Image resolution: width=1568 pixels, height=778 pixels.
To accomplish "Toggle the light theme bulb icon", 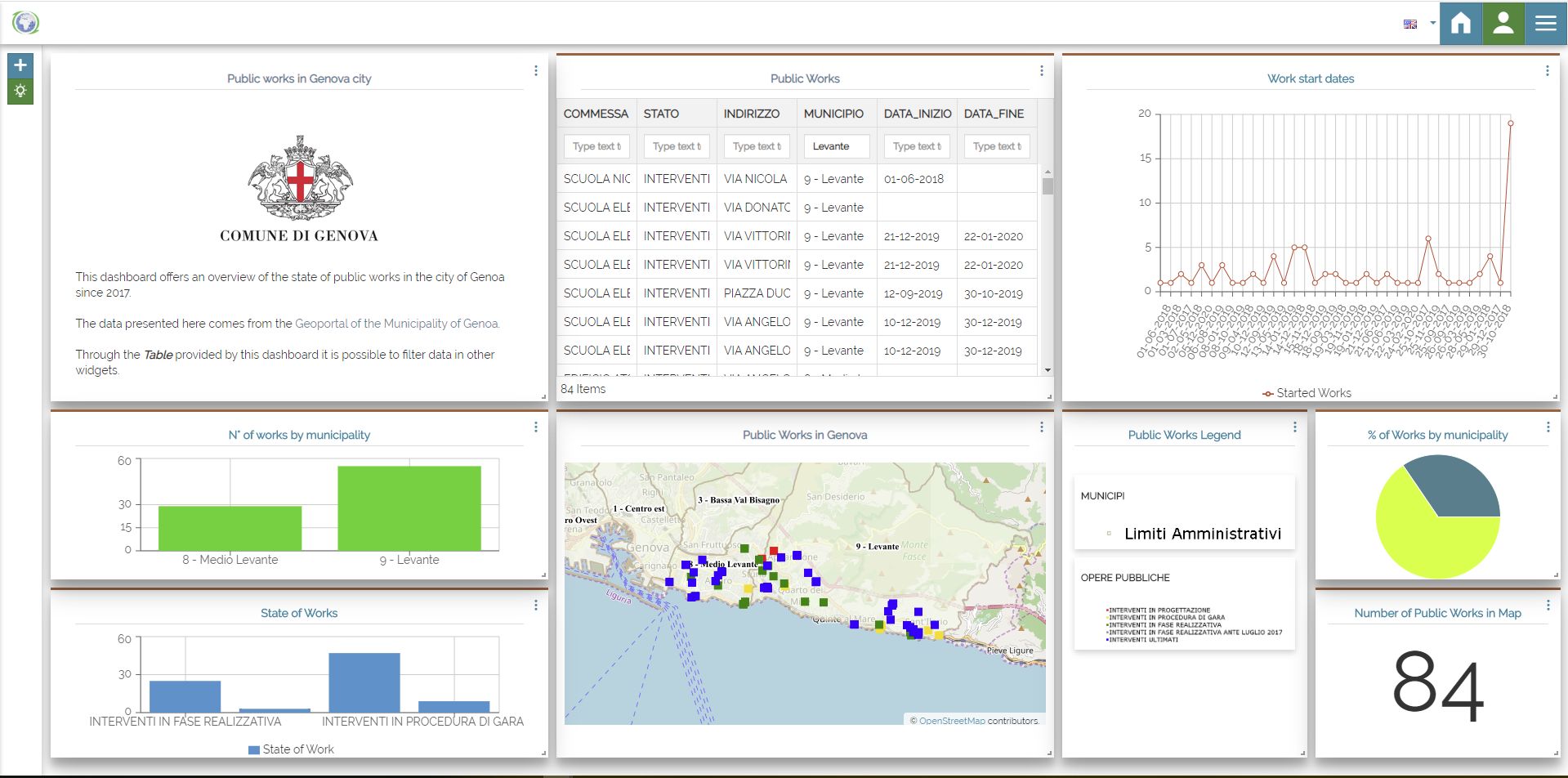I will [20, 91].
